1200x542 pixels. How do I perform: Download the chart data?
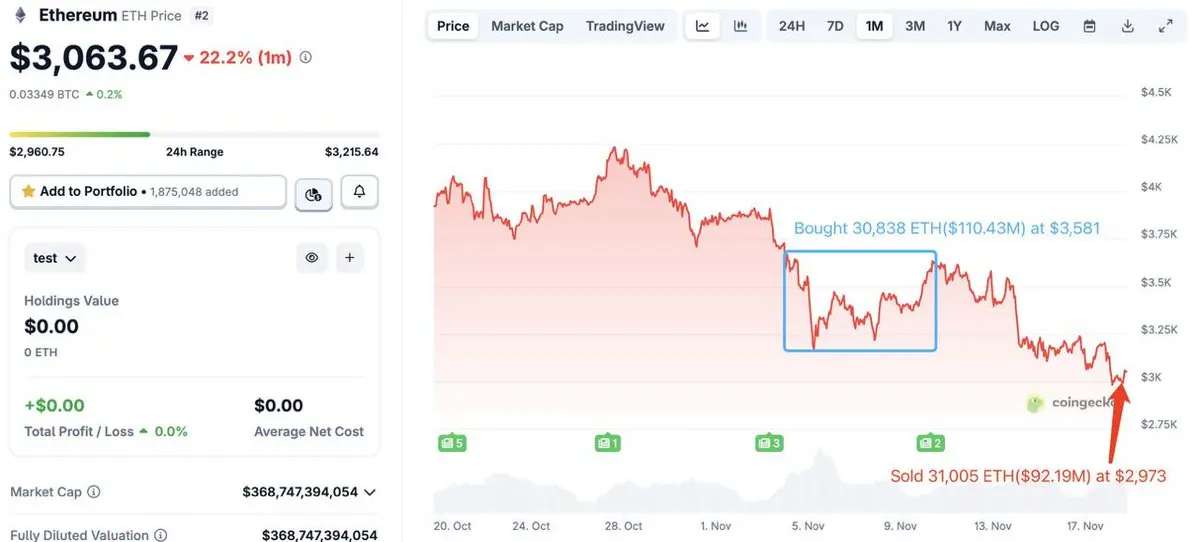coord(1128,26)
